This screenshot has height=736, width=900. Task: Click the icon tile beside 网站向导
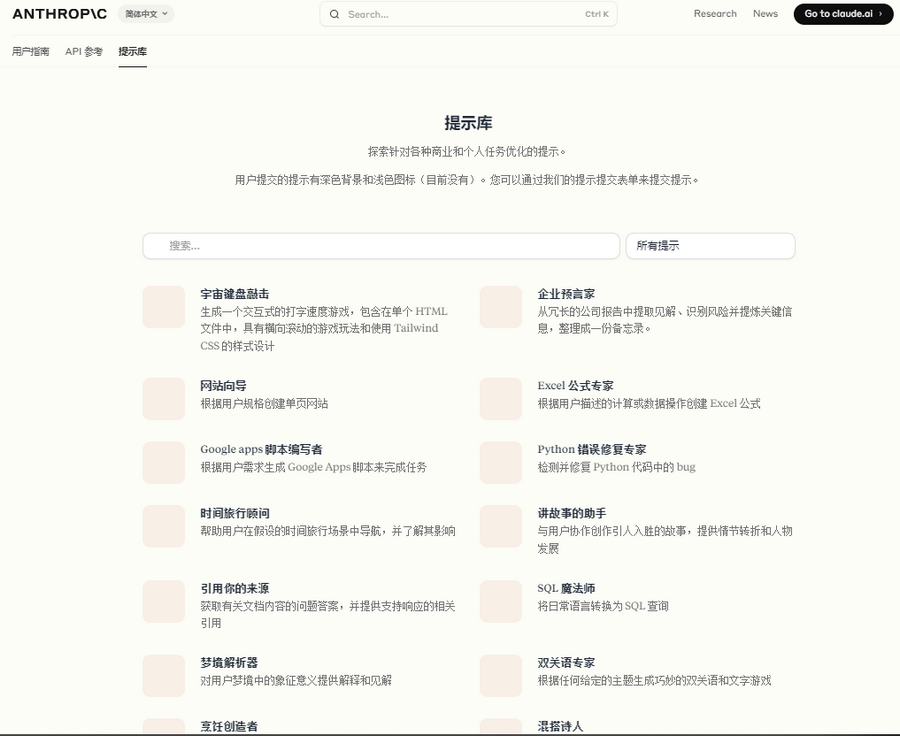pos(164,399)
